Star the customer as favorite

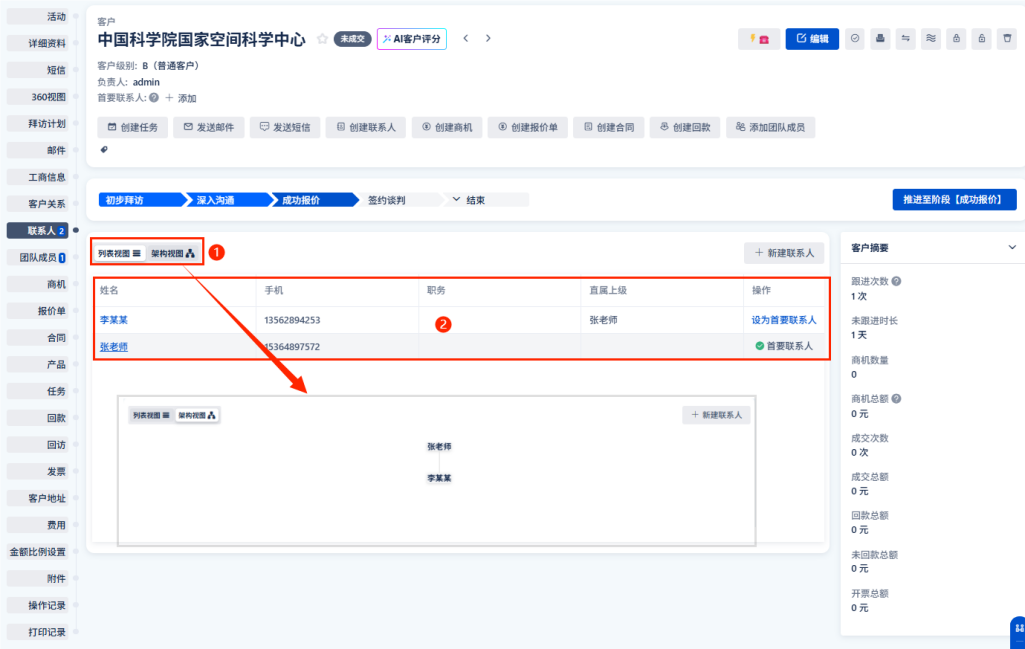click(322, 39)
